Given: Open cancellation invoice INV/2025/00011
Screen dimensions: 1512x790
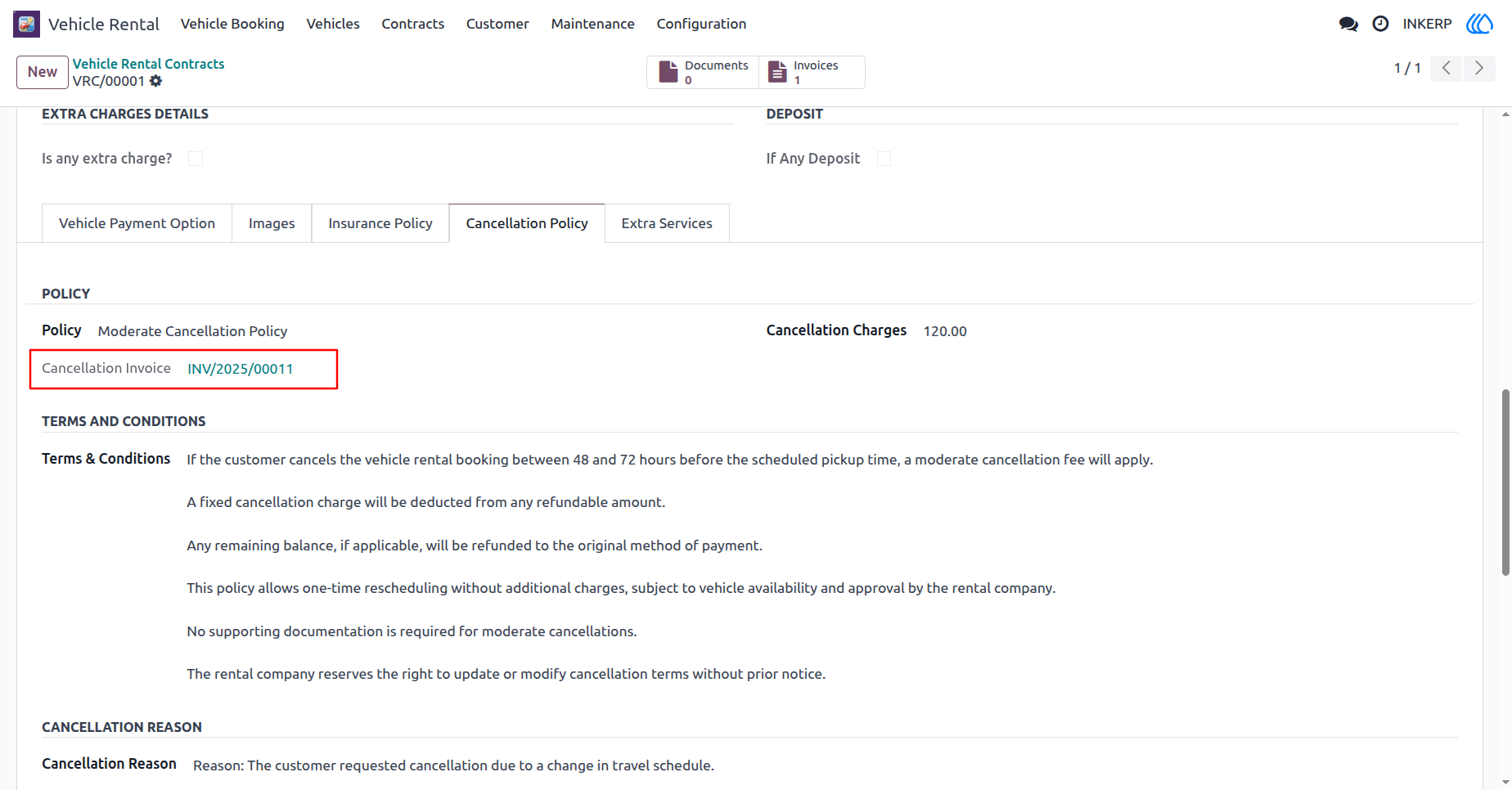Looking at the screenshot, I should coord(241,369).
